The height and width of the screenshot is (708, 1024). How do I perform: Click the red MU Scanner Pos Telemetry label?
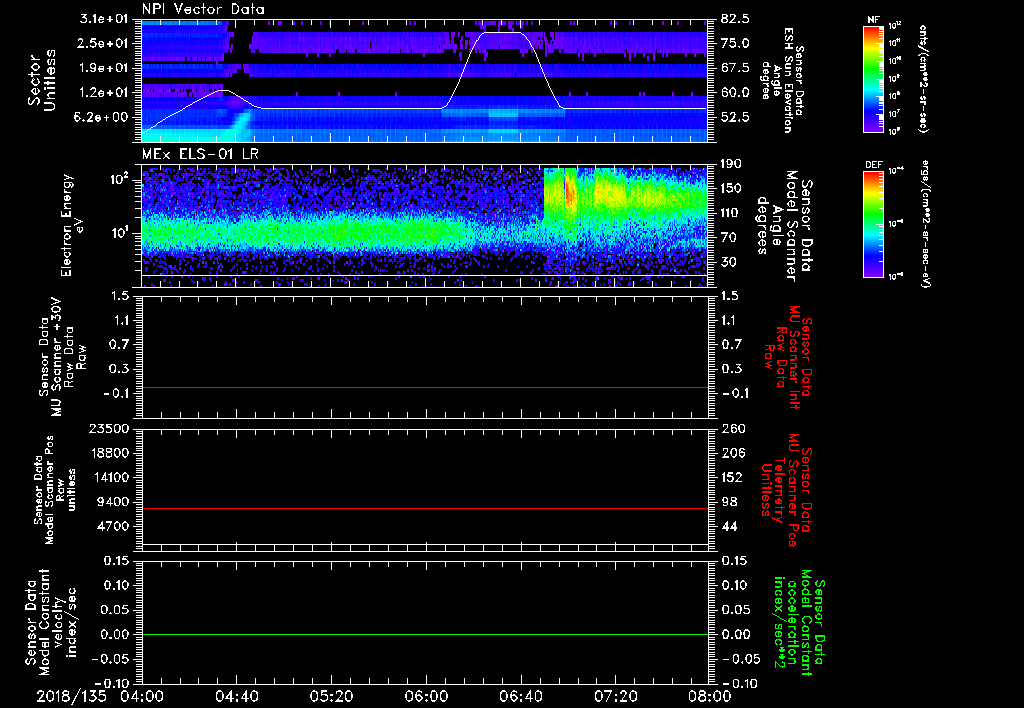tap(785, 490)
